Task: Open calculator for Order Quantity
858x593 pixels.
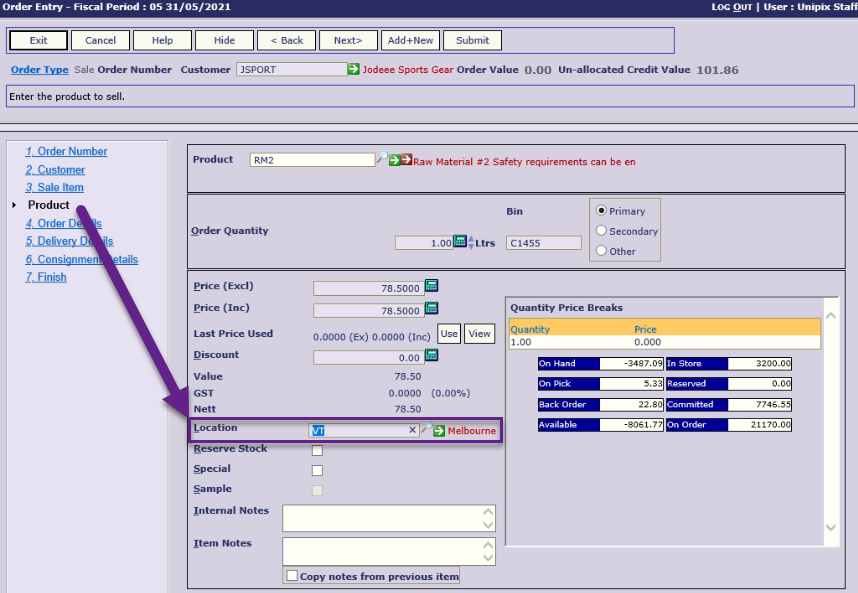Action: [x=460, y=242]
